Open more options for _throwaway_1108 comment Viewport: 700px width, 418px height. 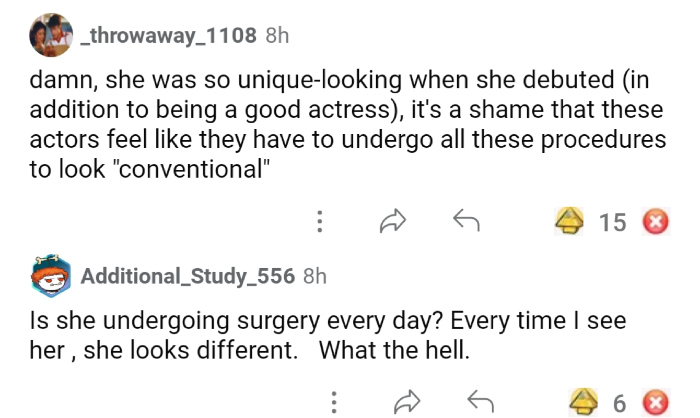coord(319,222)
